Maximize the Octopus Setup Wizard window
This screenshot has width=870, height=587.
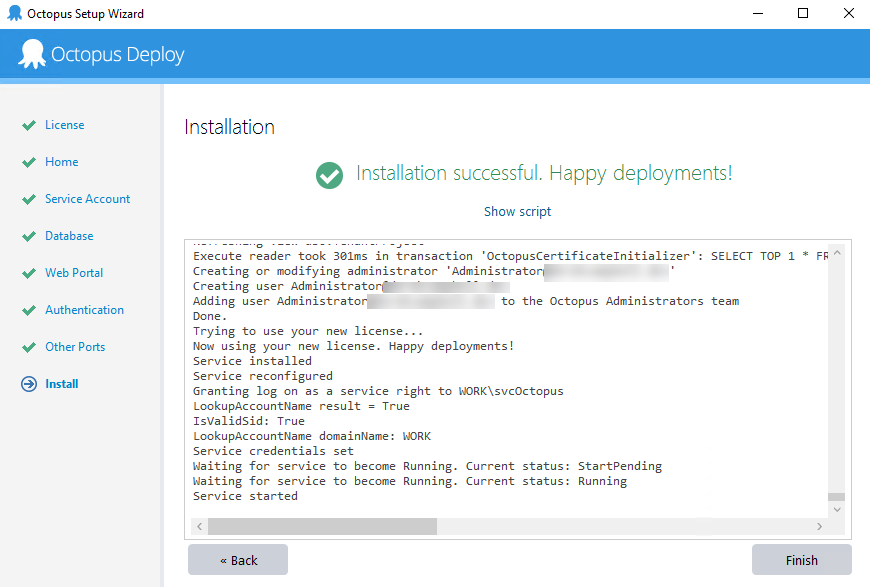(803, 14)
